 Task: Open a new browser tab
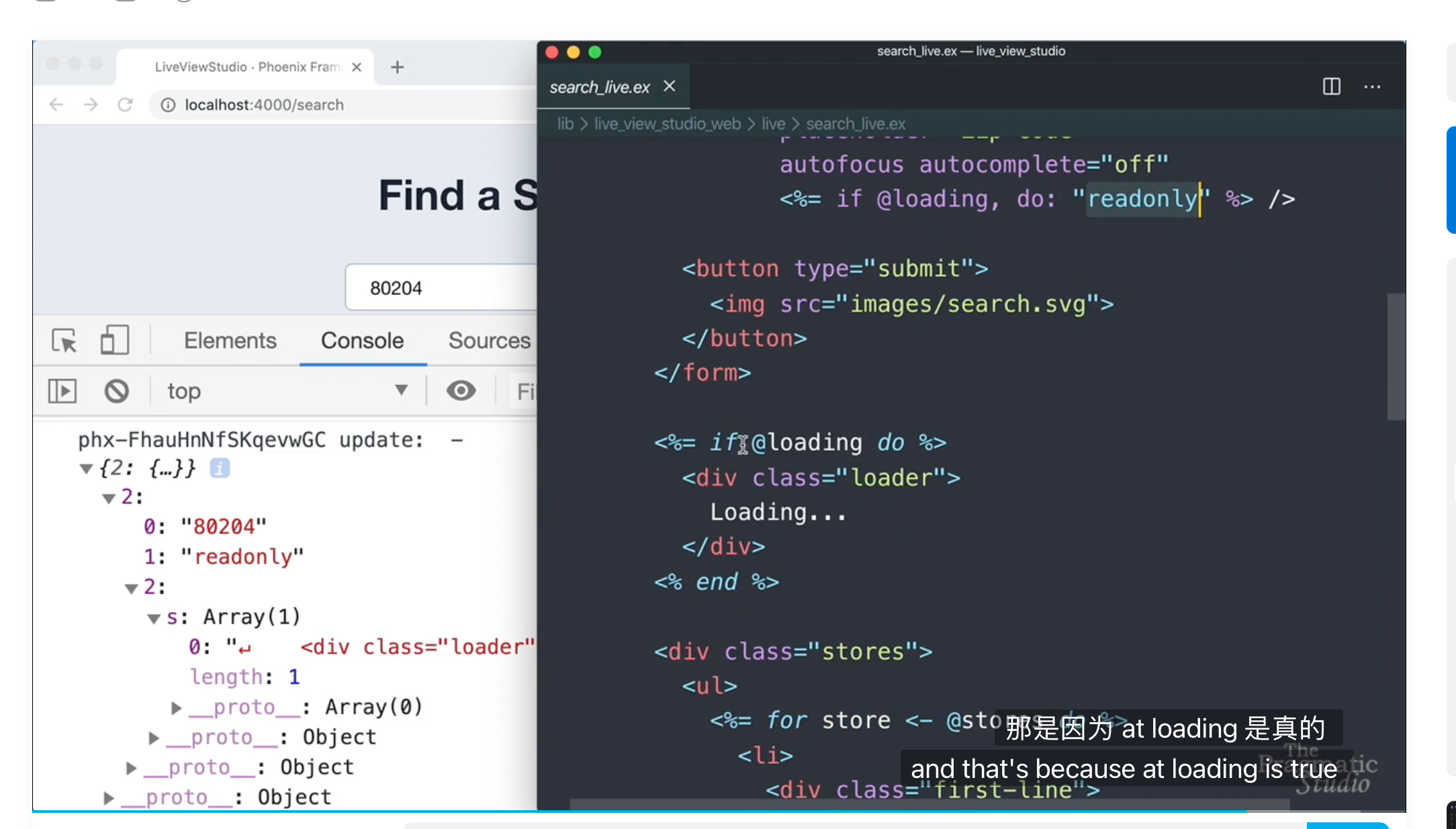[397, 67]
